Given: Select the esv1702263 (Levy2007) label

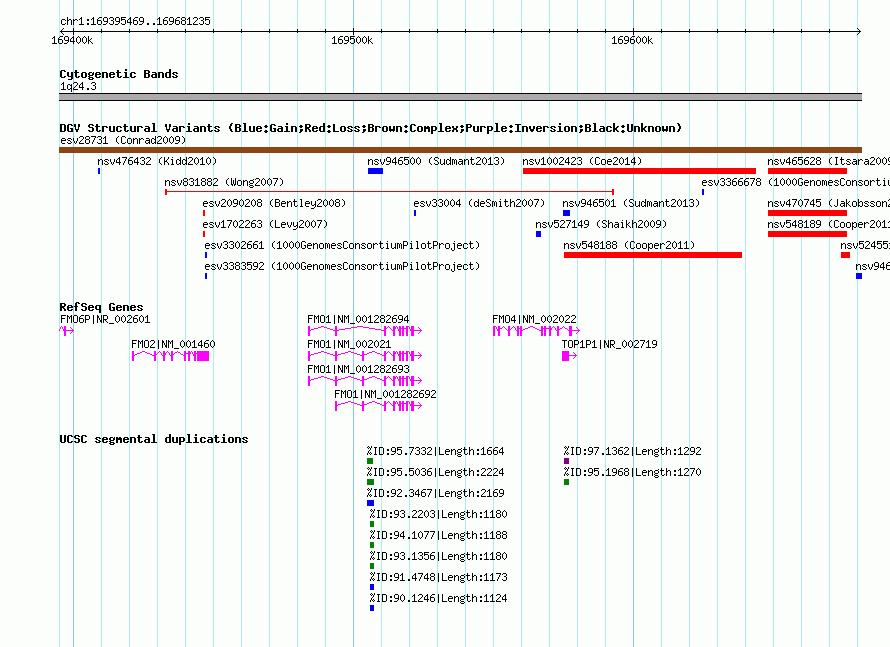Looking at the screenshot, I should [x=265, y=224].
